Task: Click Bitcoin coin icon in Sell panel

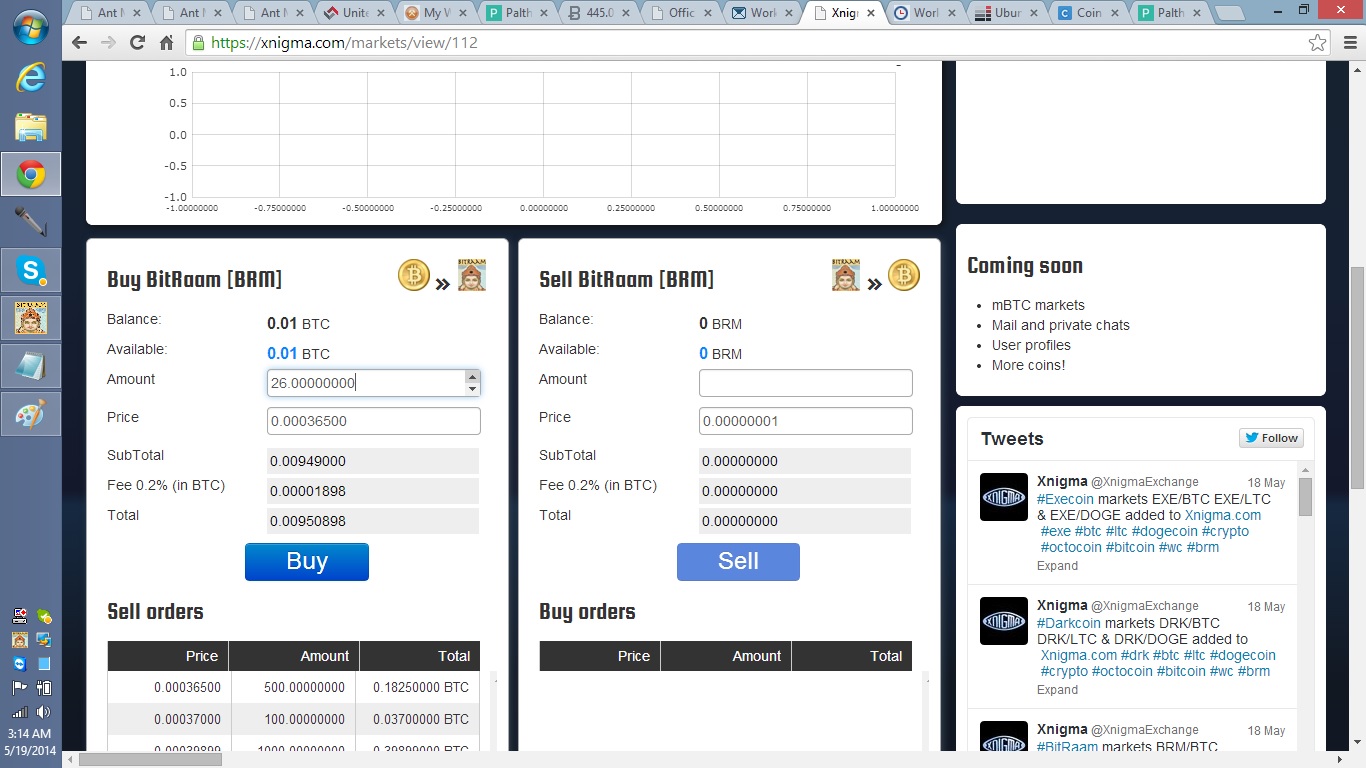Action: click(x=903, y=275)
